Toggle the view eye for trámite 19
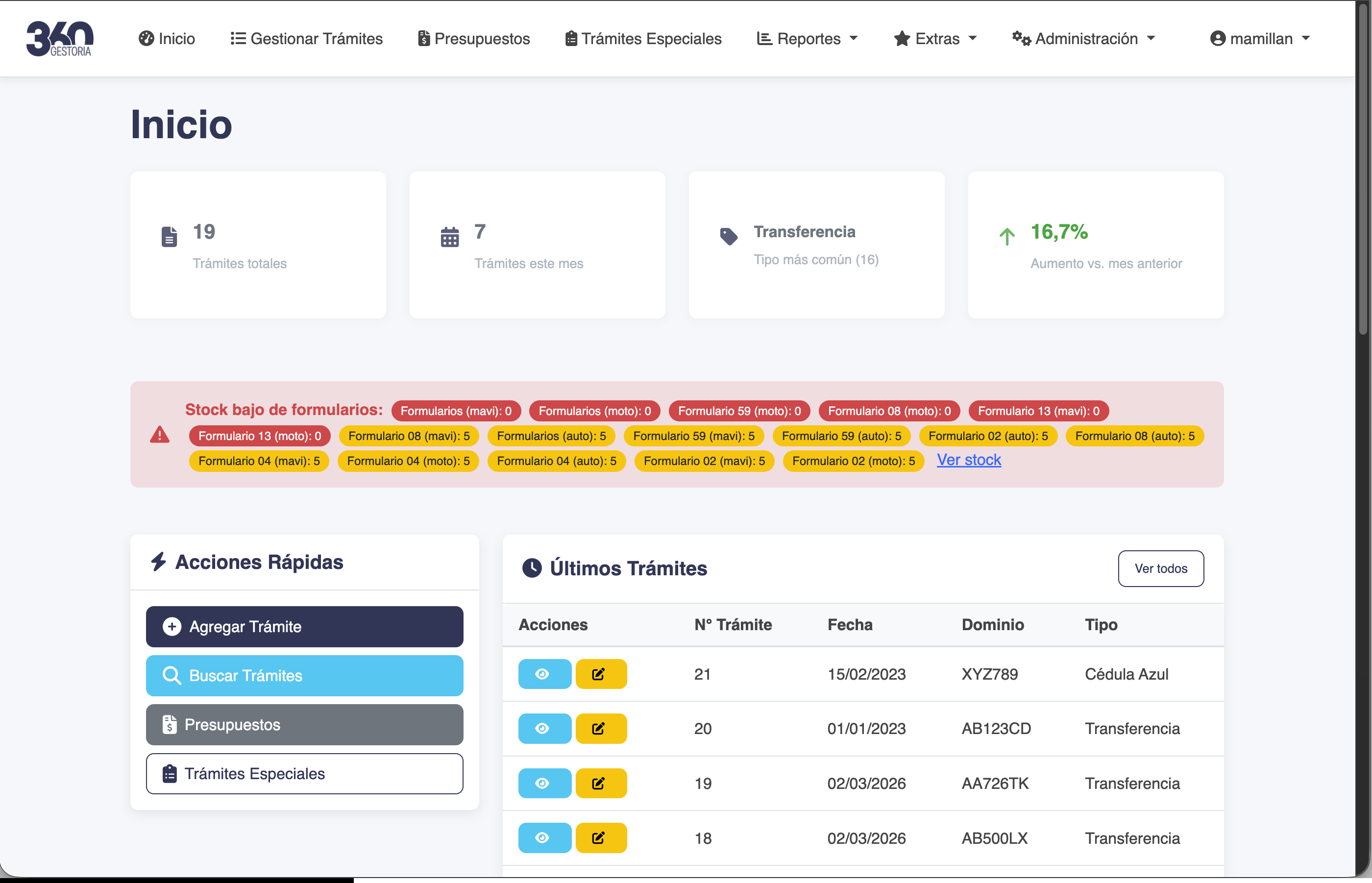 point(543,783)
